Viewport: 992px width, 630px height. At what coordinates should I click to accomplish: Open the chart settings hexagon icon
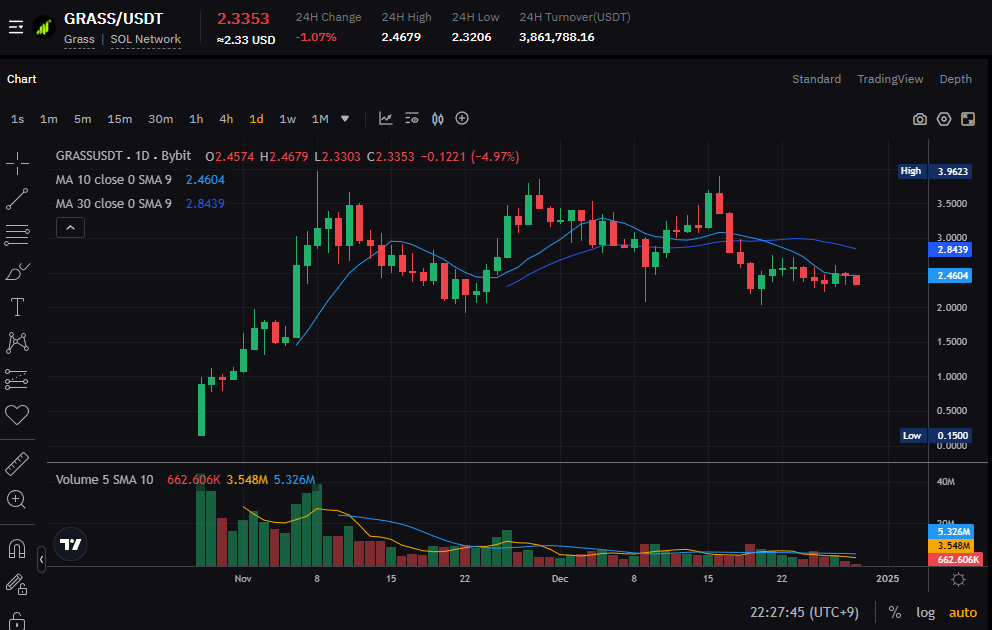click(944, 119)
